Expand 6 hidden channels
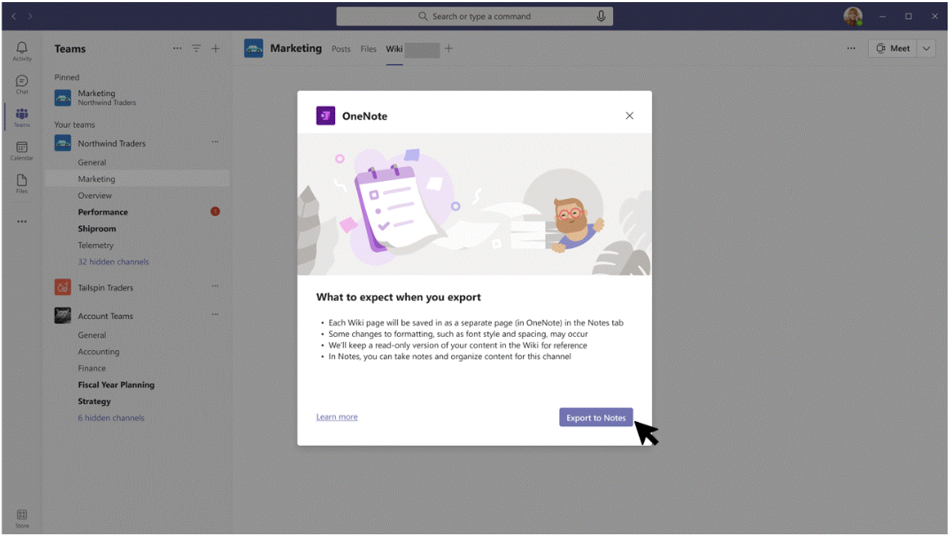 pos(111,418)
